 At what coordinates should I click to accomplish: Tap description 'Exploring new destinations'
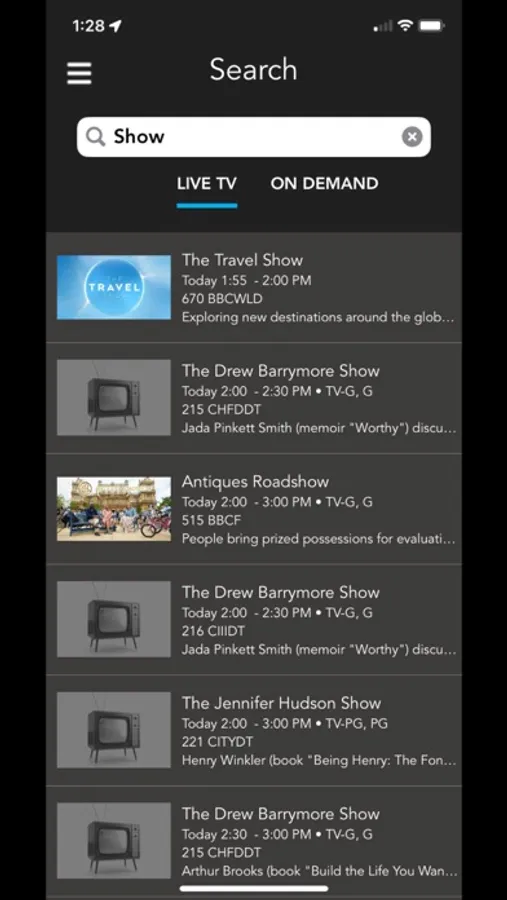click(318, 317)
